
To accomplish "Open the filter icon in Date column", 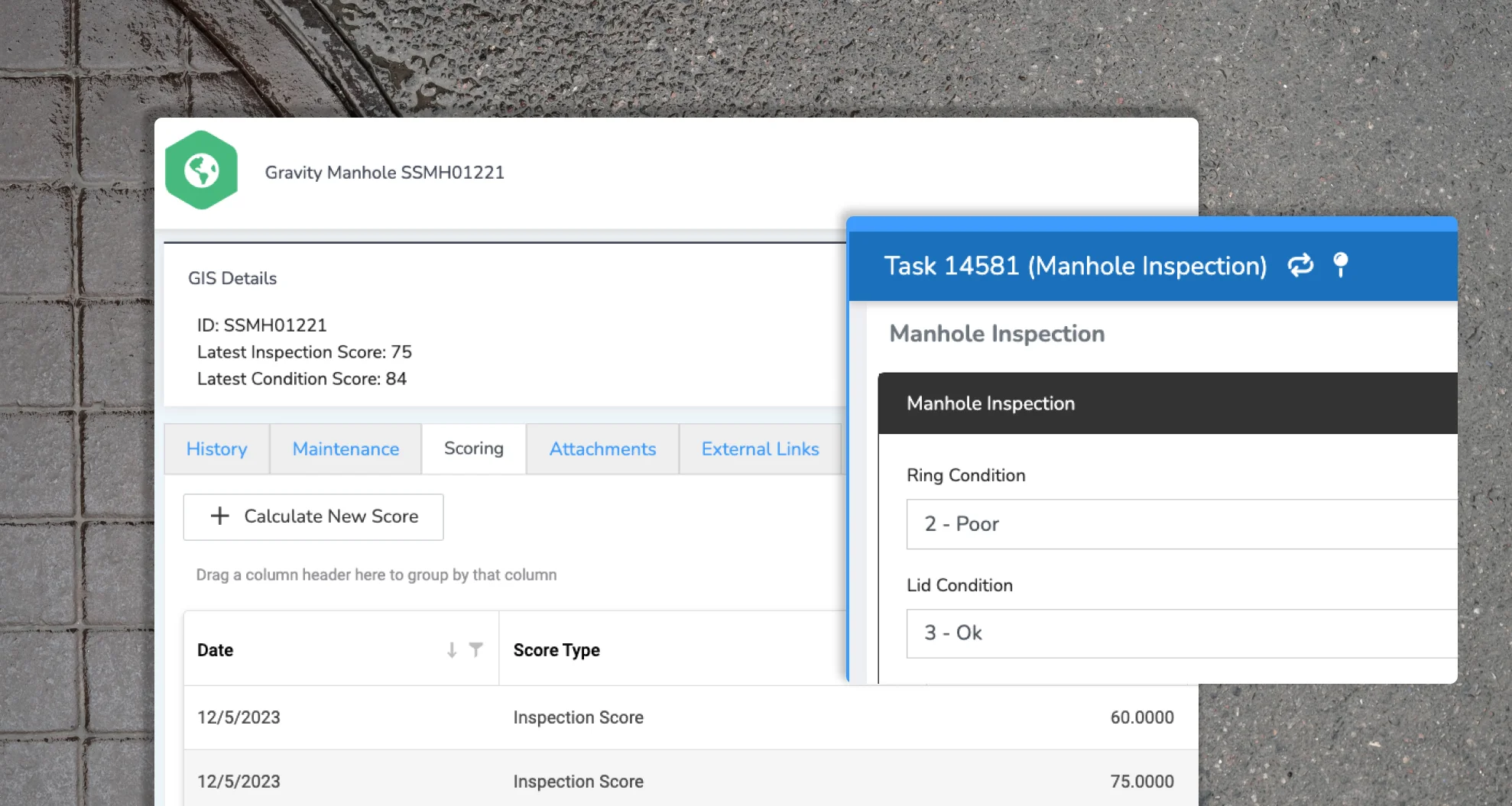I will click(x=475, y=650).
